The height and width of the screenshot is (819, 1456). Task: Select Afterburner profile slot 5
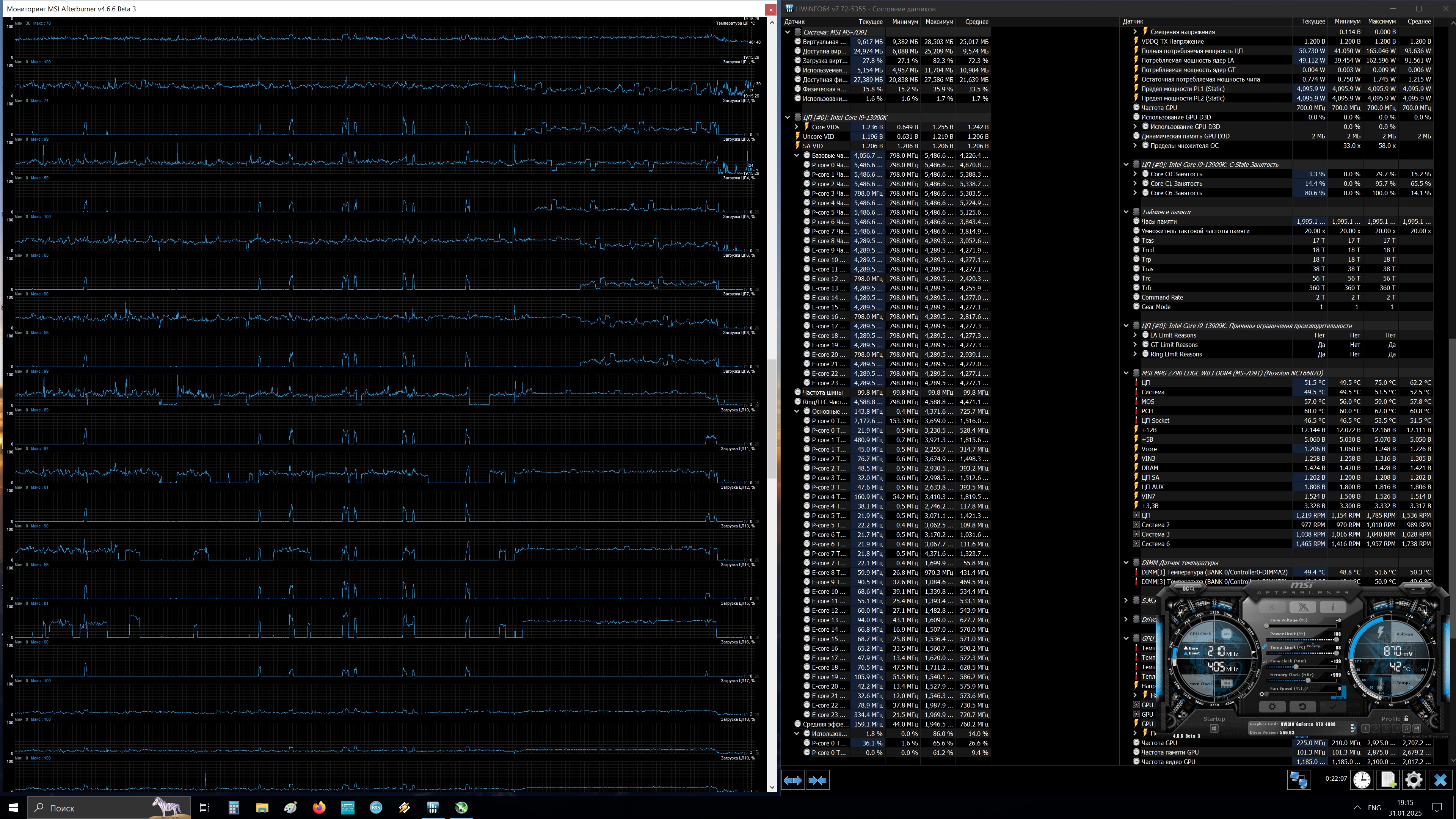click(x=1406, y=728)
